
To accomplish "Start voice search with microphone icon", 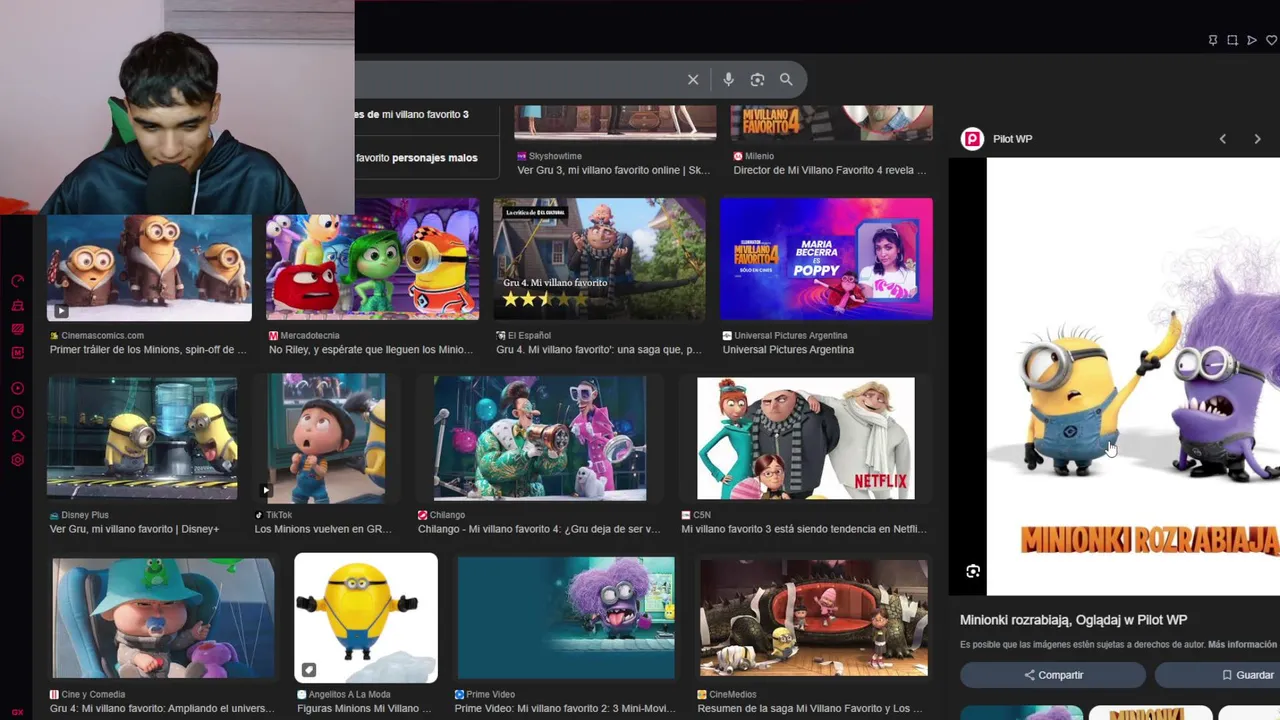I will point(728,80).
